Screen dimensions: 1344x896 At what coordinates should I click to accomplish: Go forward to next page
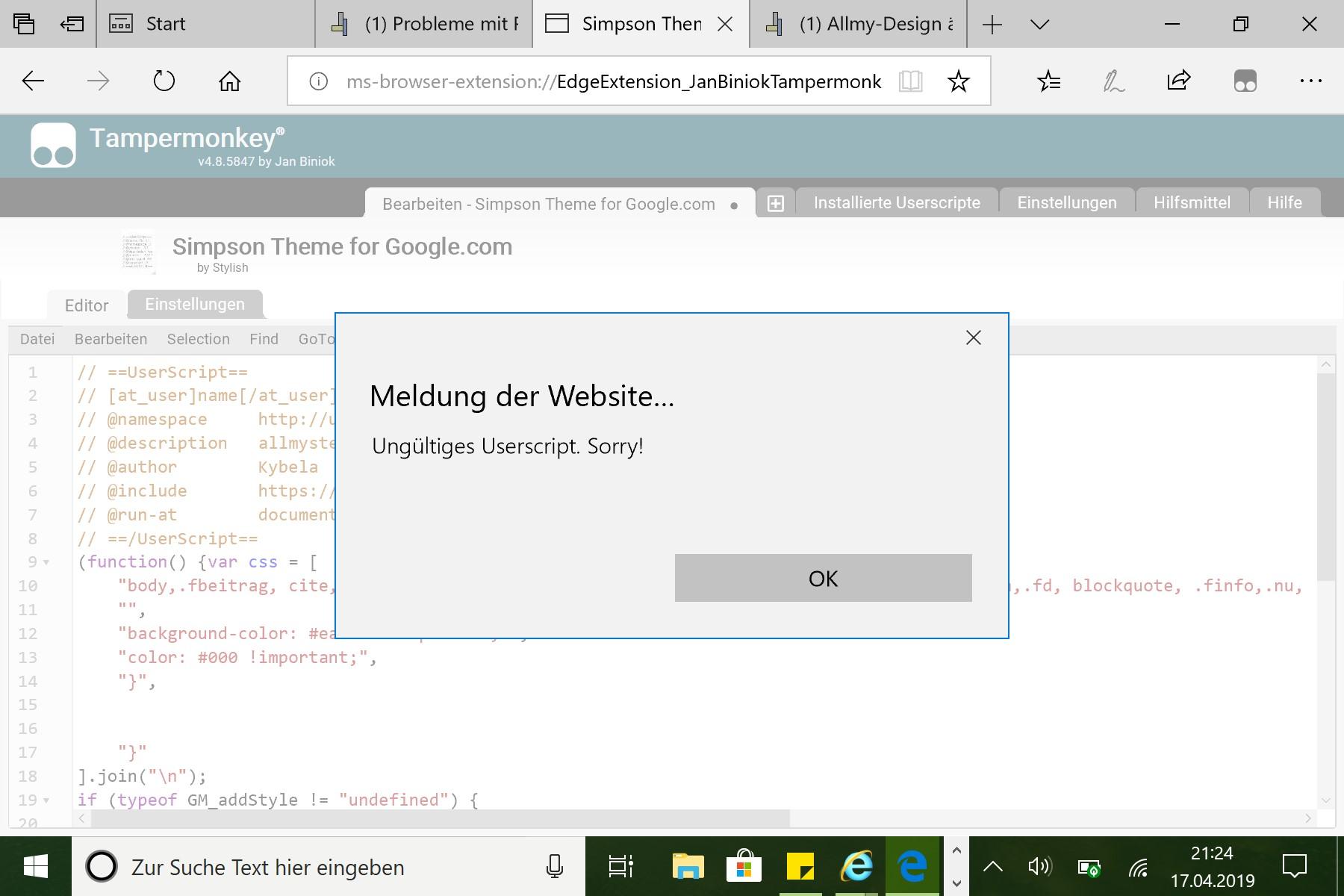(x=99, y=81)
